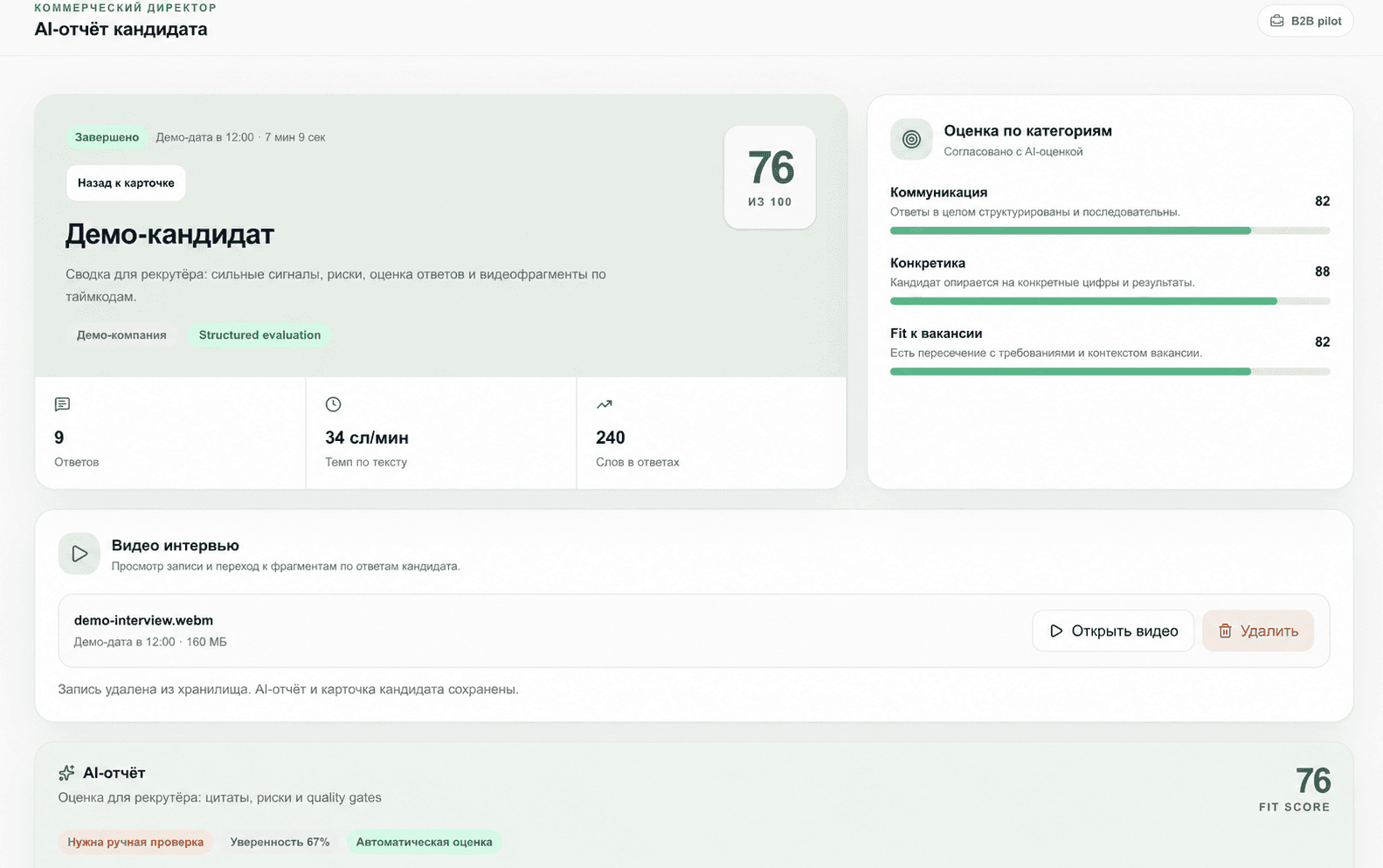Click the Конкретика progress bar
This screenshot has width=1383, height=868.
pos(1110,301)
